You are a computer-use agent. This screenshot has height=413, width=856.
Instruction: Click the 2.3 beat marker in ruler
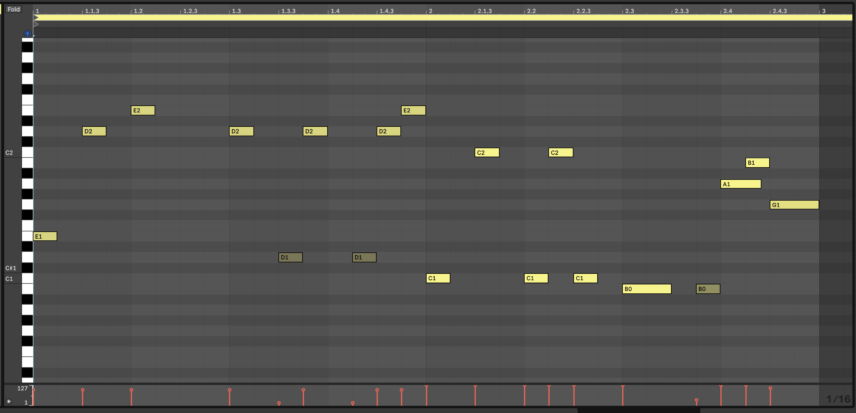click(628, 10)
